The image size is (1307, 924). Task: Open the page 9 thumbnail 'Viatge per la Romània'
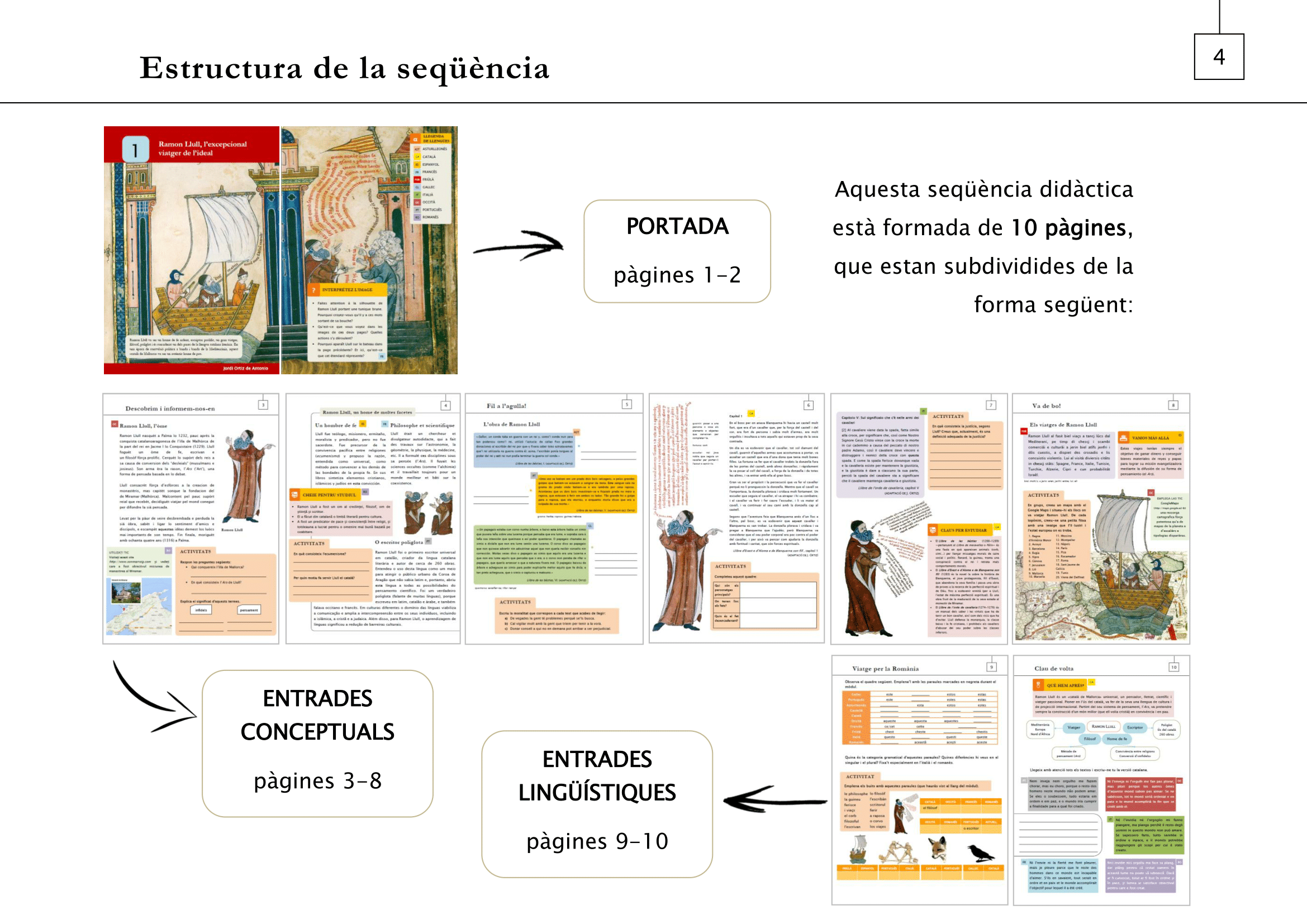click(x=919, y=780)
